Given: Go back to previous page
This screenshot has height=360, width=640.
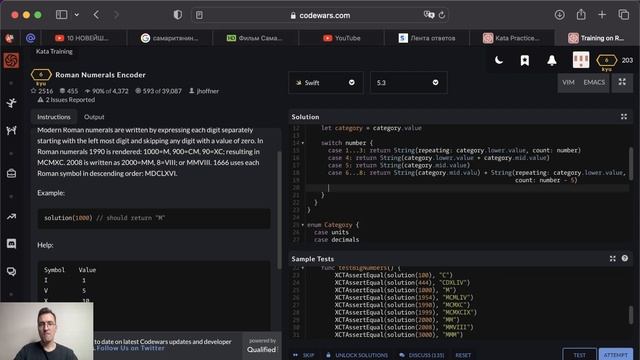Looking at the screenshot, I should pyautogui.click(x=96, y=15).
